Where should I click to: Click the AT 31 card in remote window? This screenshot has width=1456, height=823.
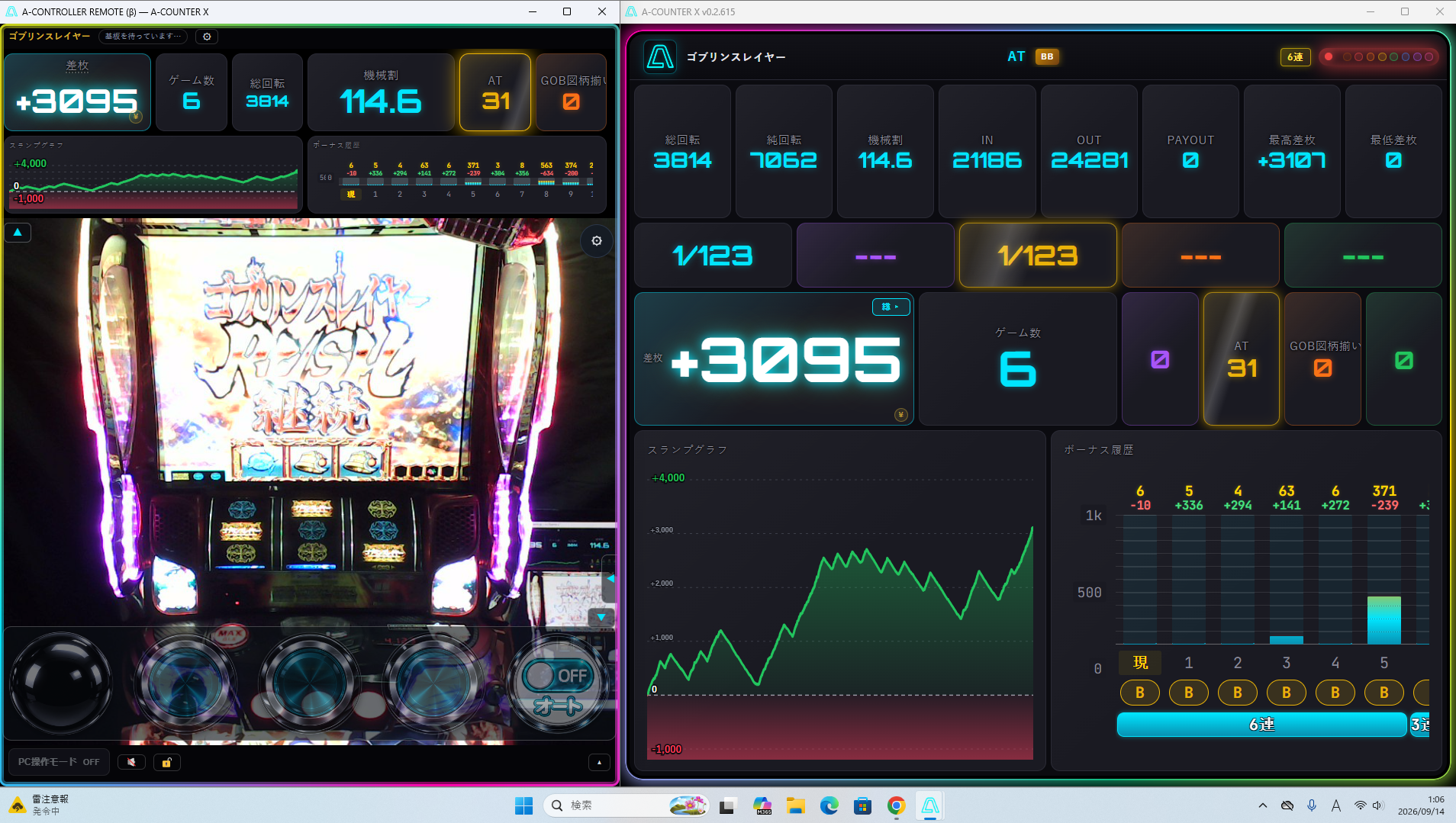pos(495,92)
